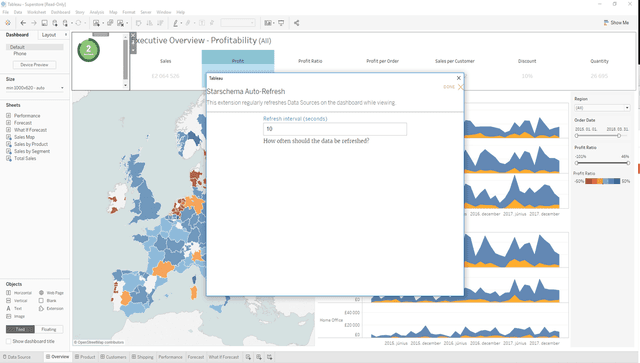Click the Show/Hide Cards icon

coord(268,23)
